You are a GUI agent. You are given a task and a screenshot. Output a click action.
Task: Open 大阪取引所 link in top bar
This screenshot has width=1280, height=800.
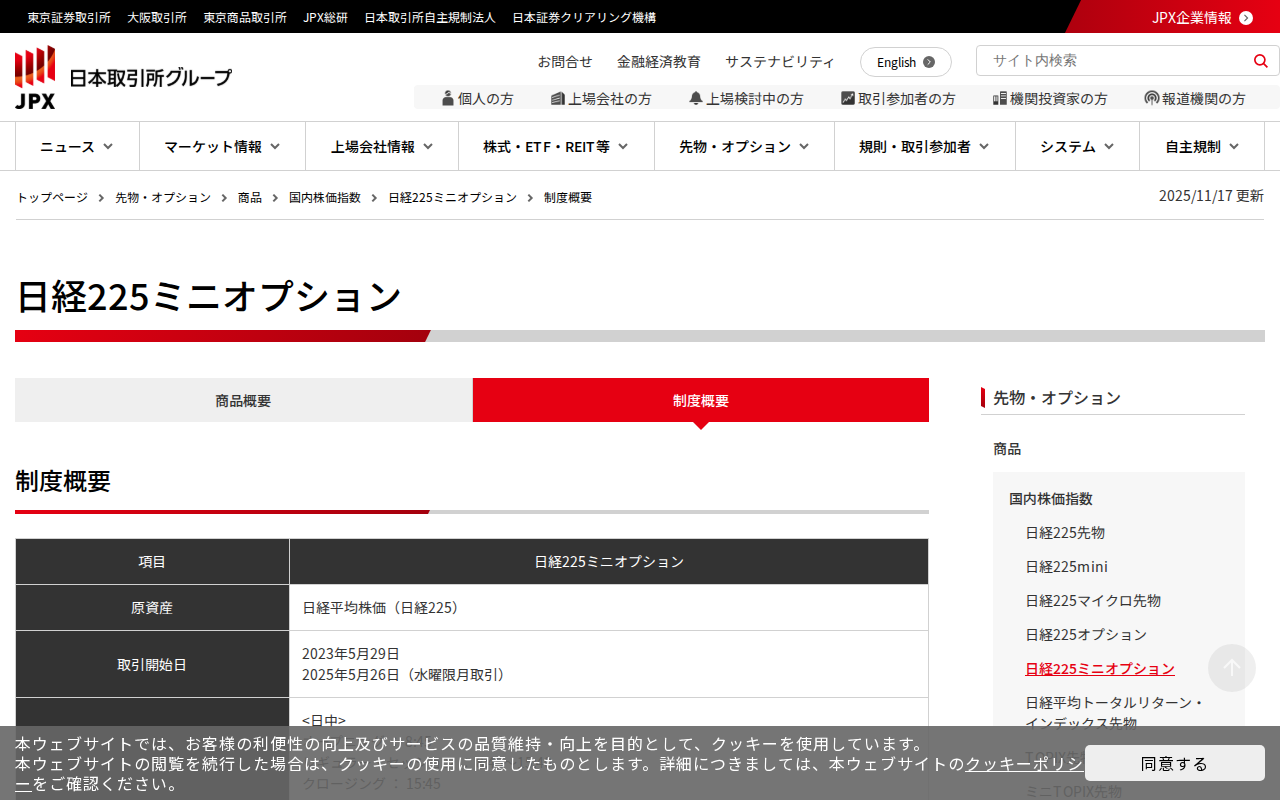click(x=157, y=17)
